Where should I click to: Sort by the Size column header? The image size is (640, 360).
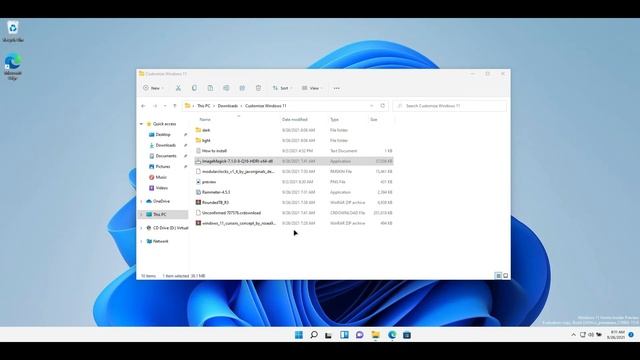point(373,120)
